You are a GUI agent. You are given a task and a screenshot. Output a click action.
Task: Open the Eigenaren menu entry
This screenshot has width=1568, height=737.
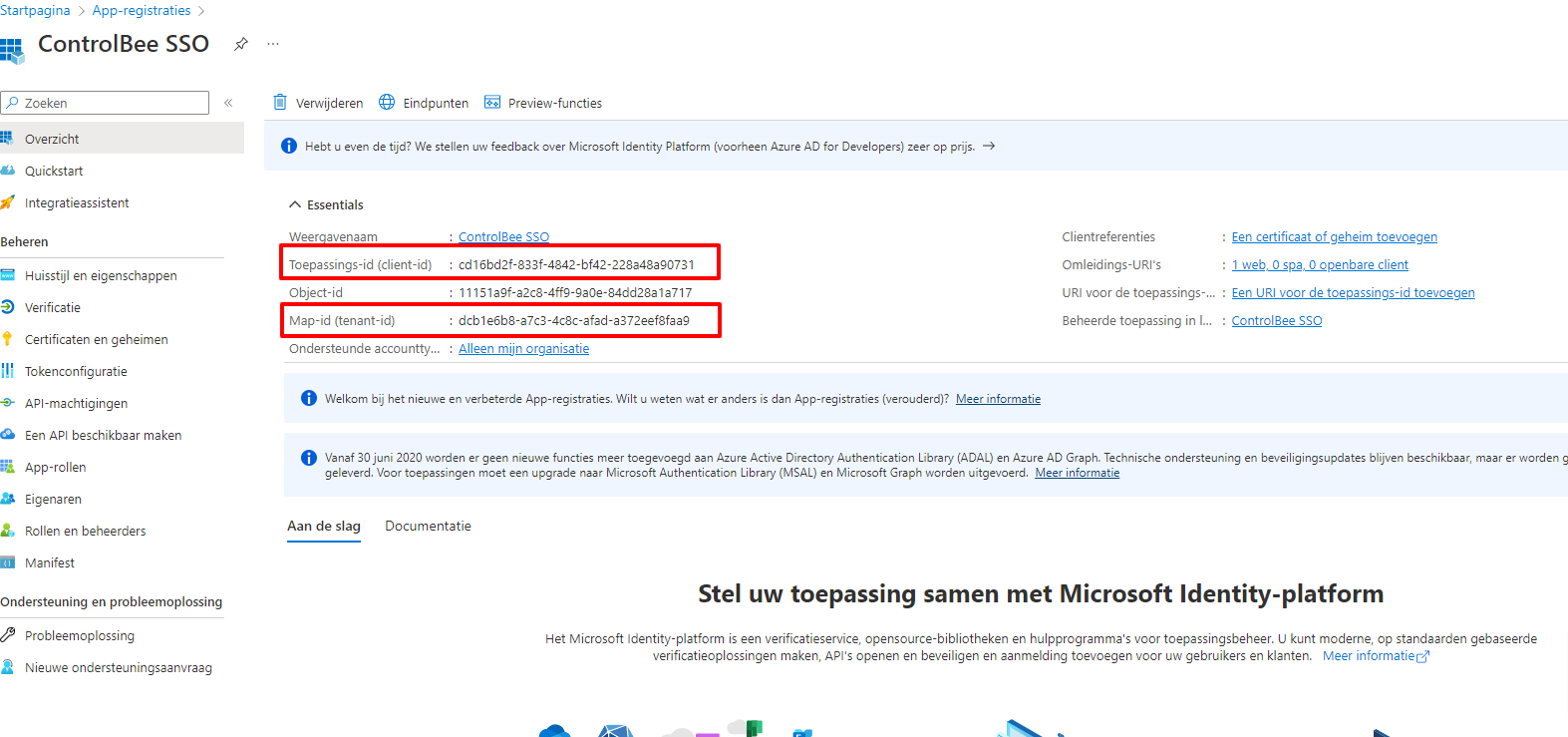pyautogui.click(x=53, y=499)
